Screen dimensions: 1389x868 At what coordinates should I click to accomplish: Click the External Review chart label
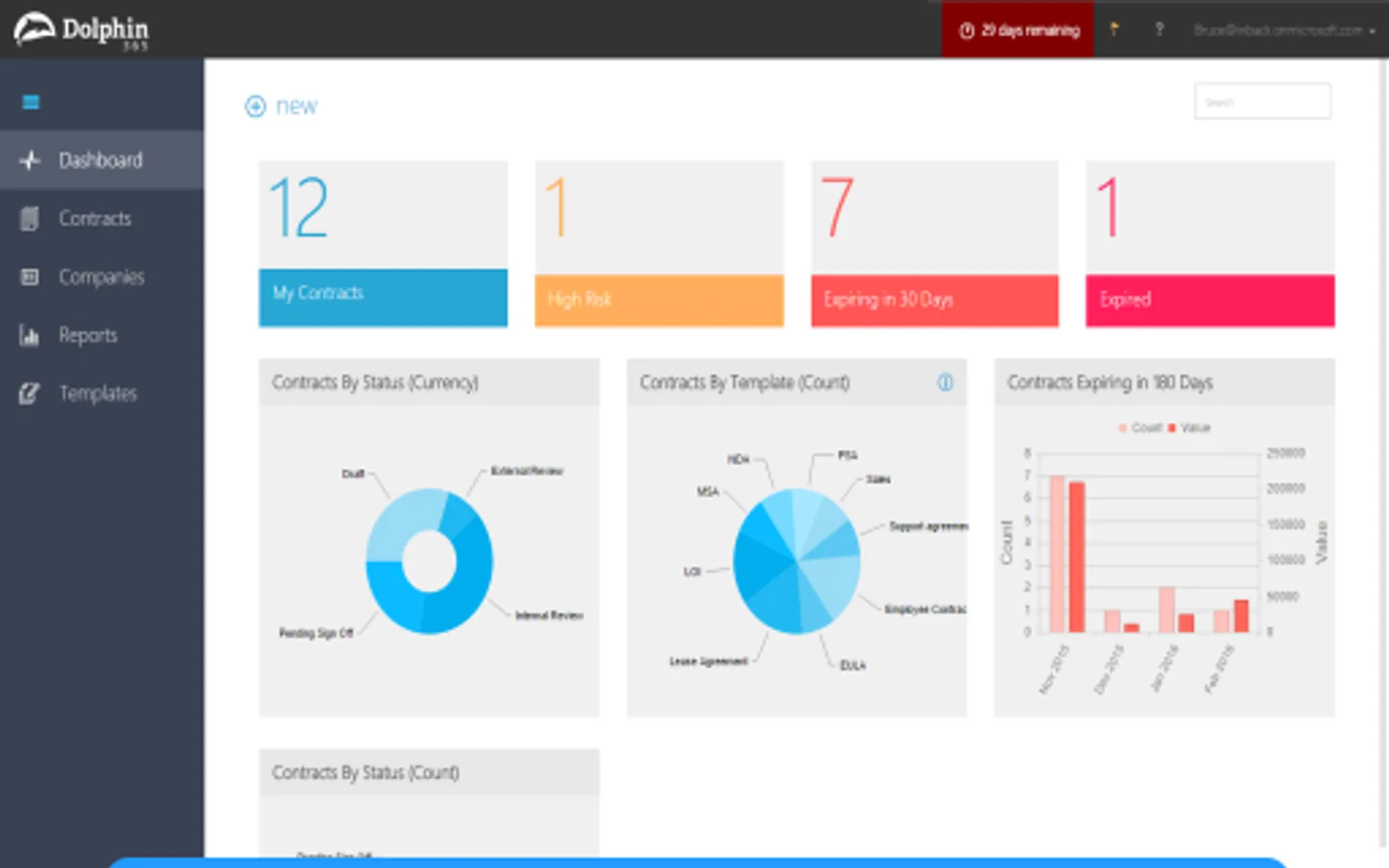(527, 470)
